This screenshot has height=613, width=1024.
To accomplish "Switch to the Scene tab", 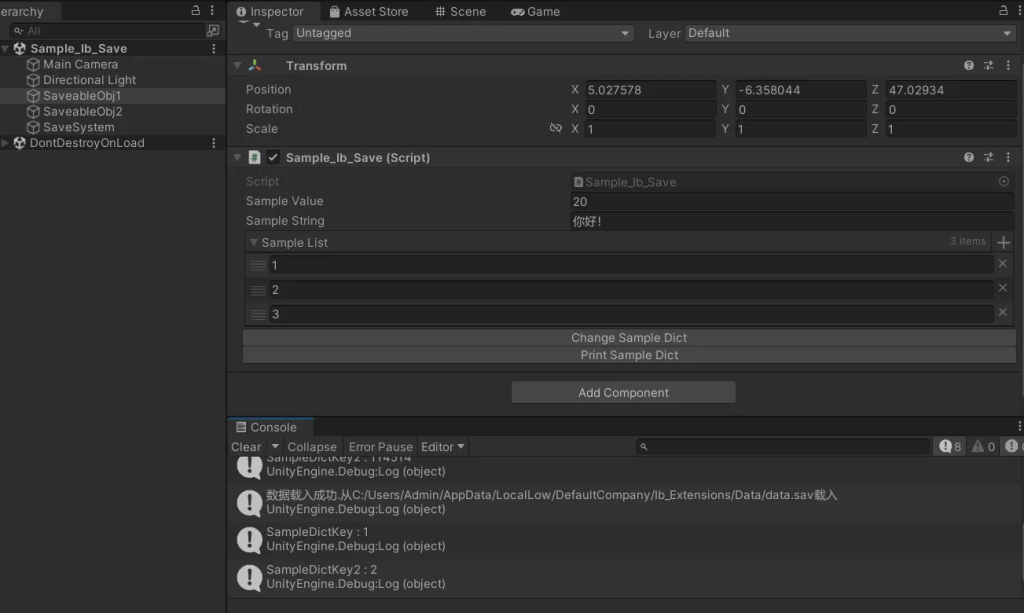I will [460, 11].
